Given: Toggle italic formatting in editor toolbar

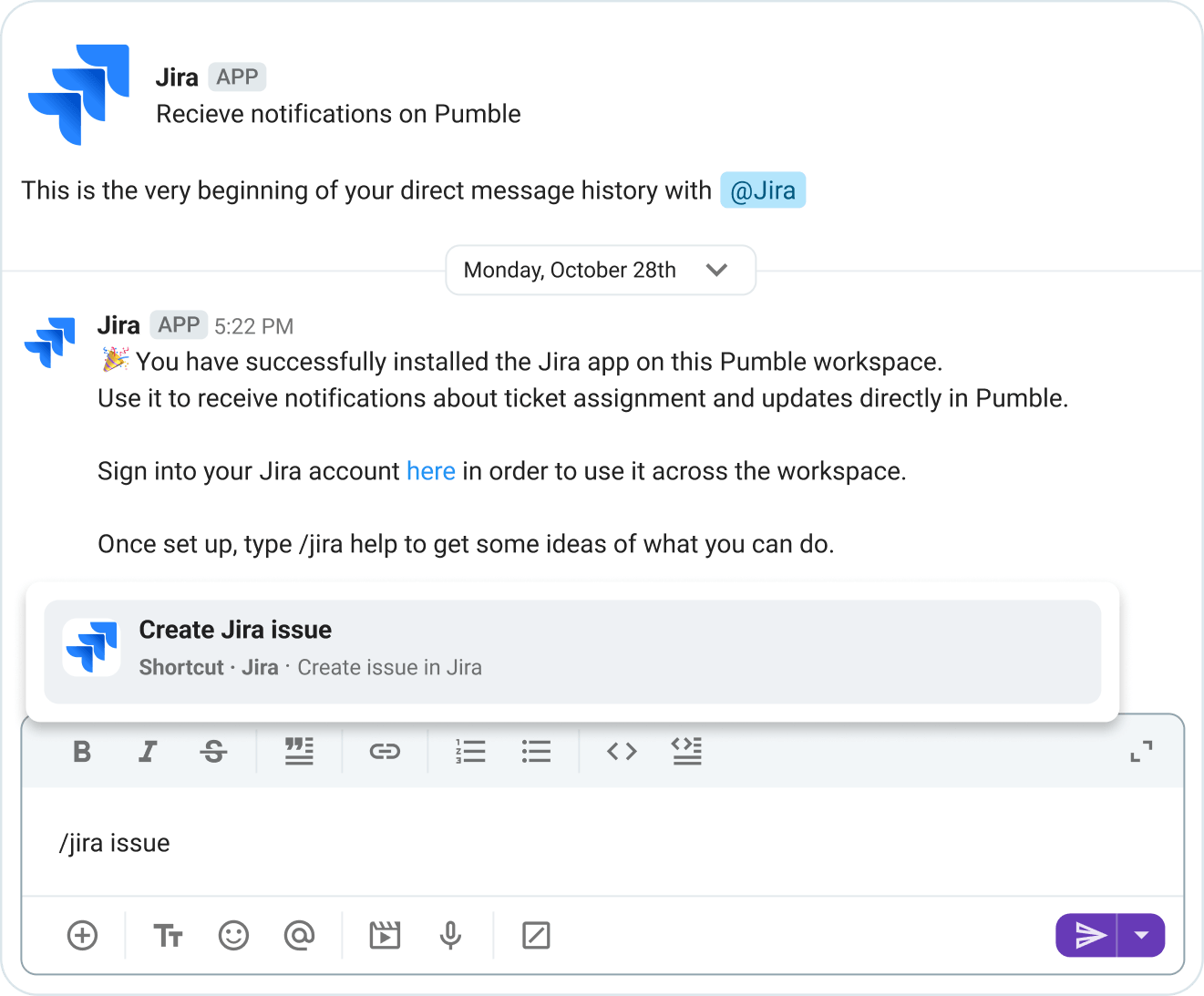Looking at the screenshot, I should tap(148, 752).
